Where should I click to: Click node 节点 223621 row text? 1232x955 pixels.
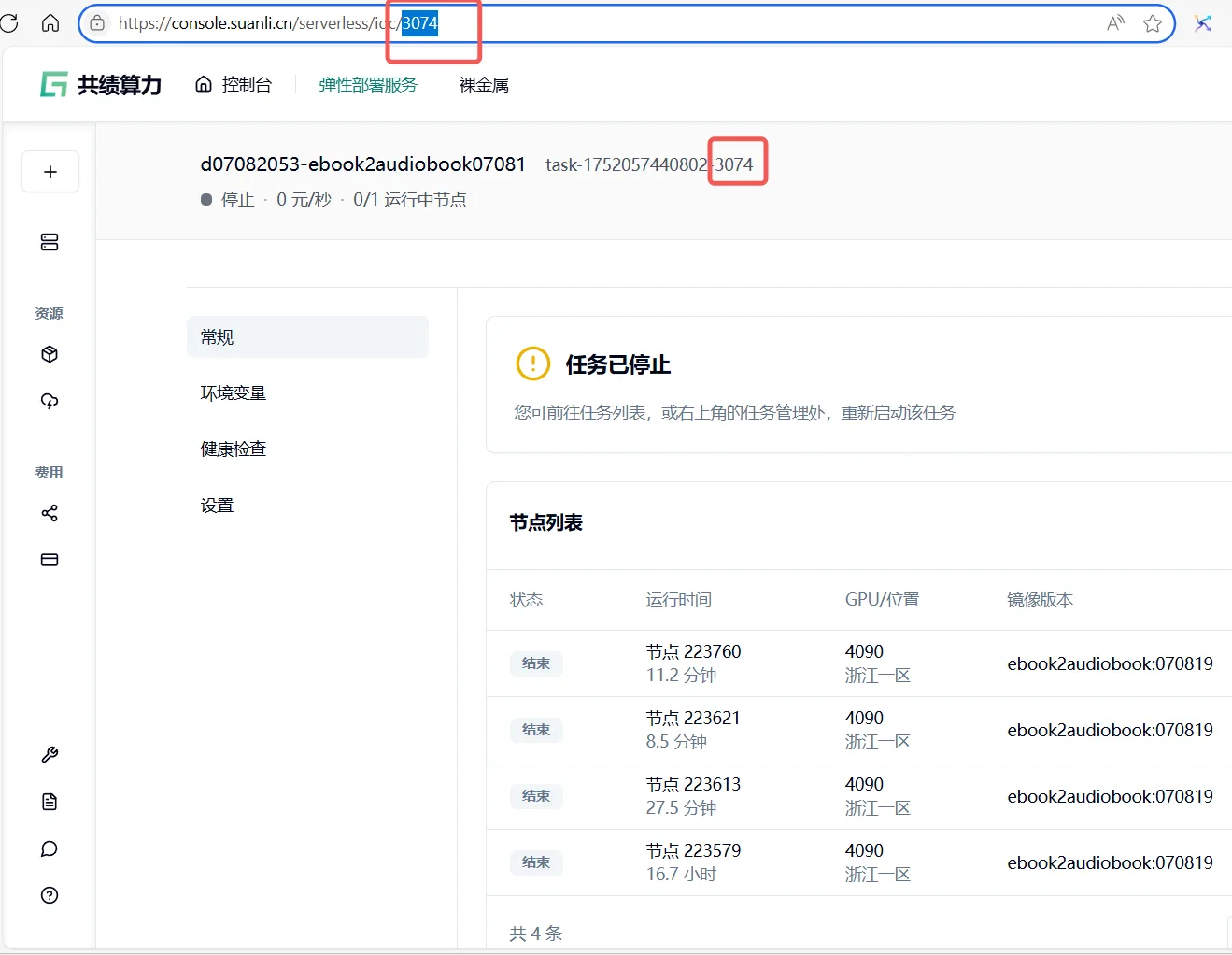click(693, 718)
